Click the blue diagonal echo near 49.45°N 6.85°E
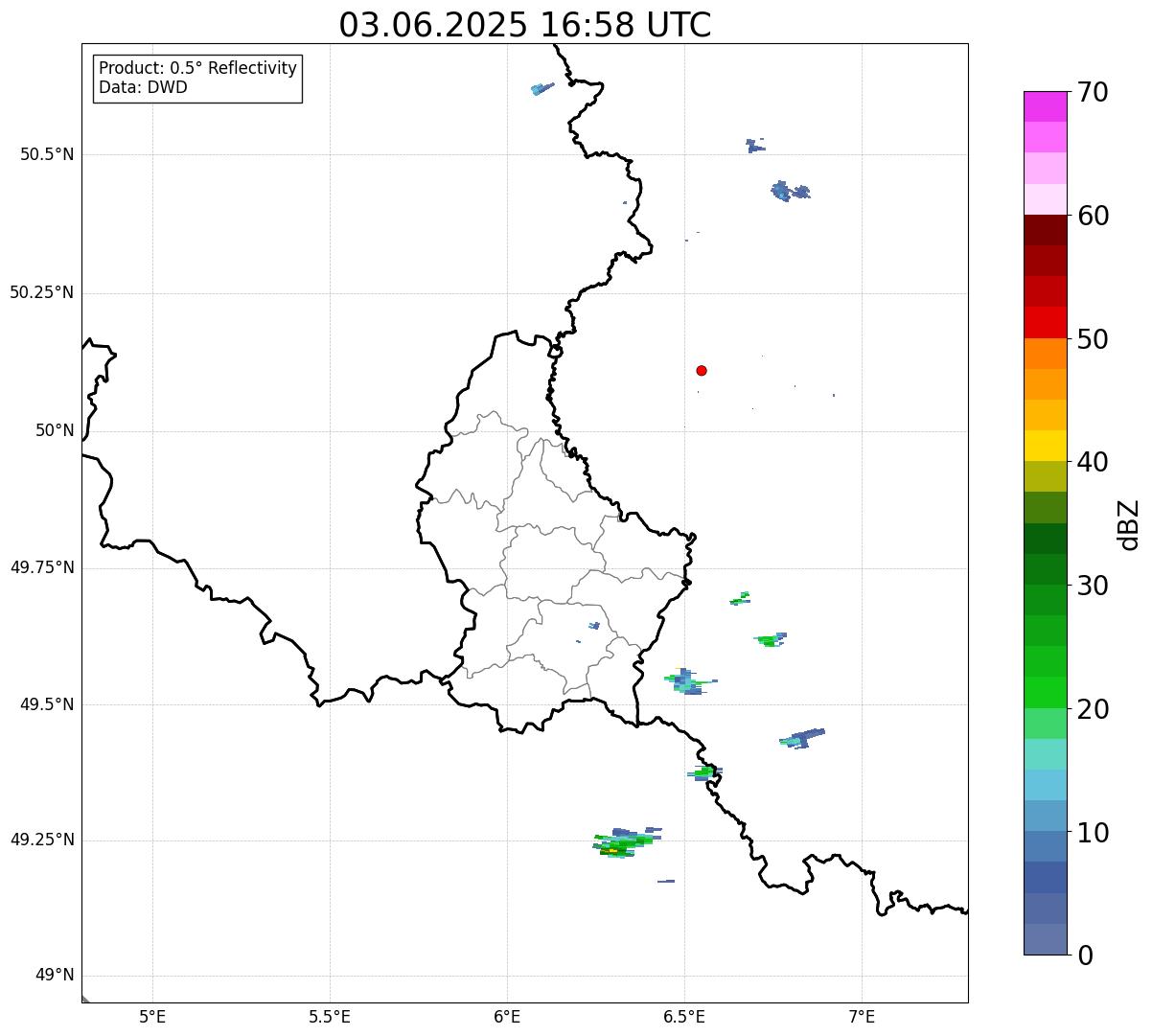The width and height of the screenshot is (1152, 1036). tap(803, 738)
